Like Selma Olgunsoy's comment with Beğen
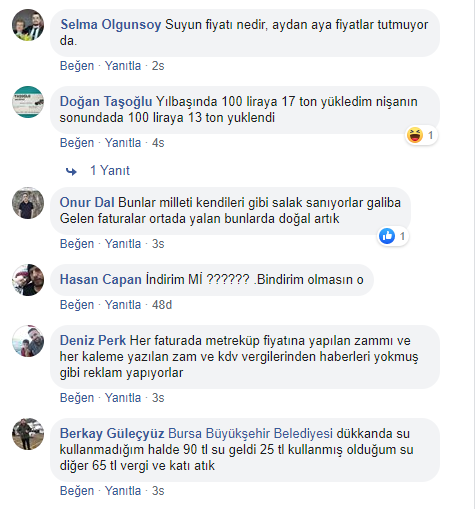475x509 pixels. tap(77, 66)
